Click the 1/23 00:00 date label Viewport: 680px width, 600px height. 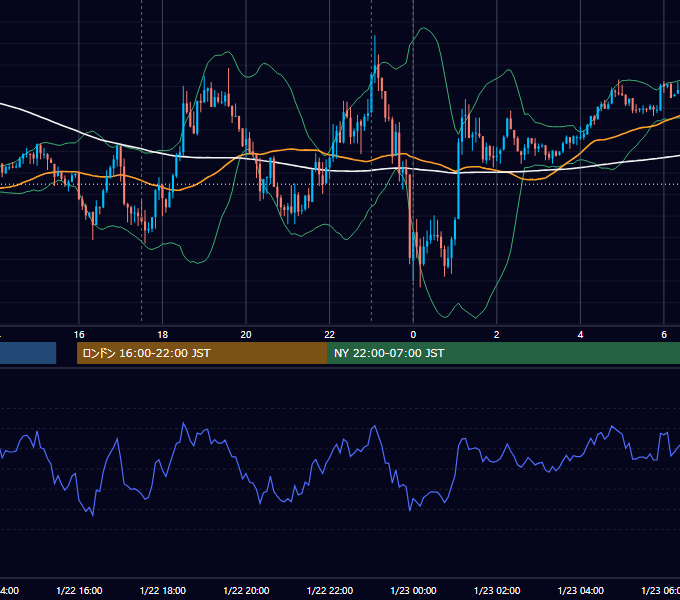(x=413, y=591)
